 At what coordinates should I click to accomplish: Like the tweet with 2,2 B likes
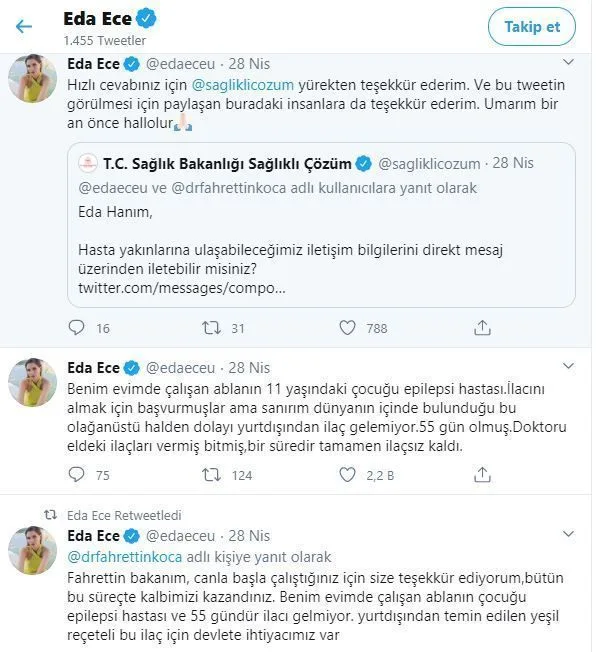click(347, 474)
